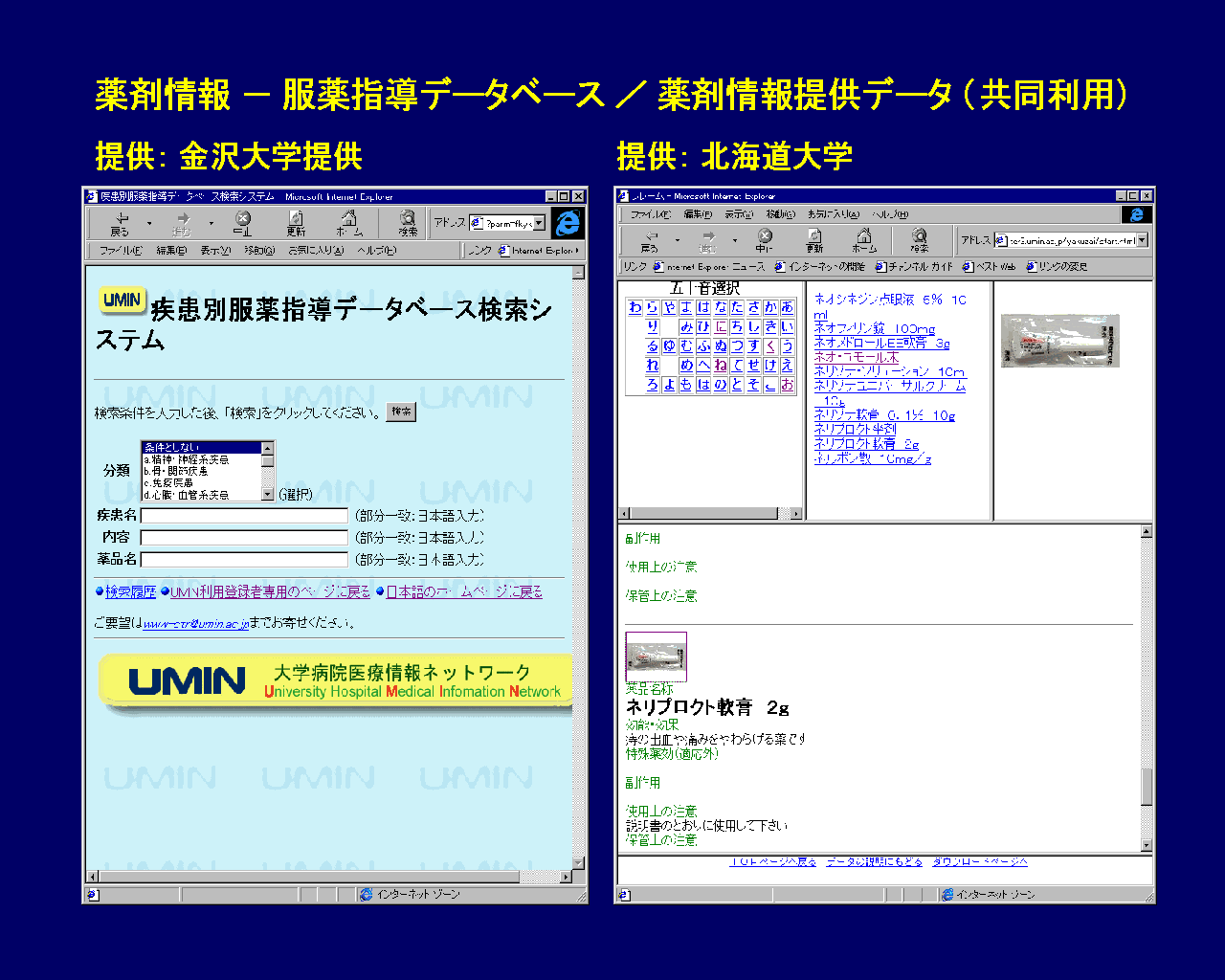Click the Stop icon in the UMIN database search window

(243, 222)
